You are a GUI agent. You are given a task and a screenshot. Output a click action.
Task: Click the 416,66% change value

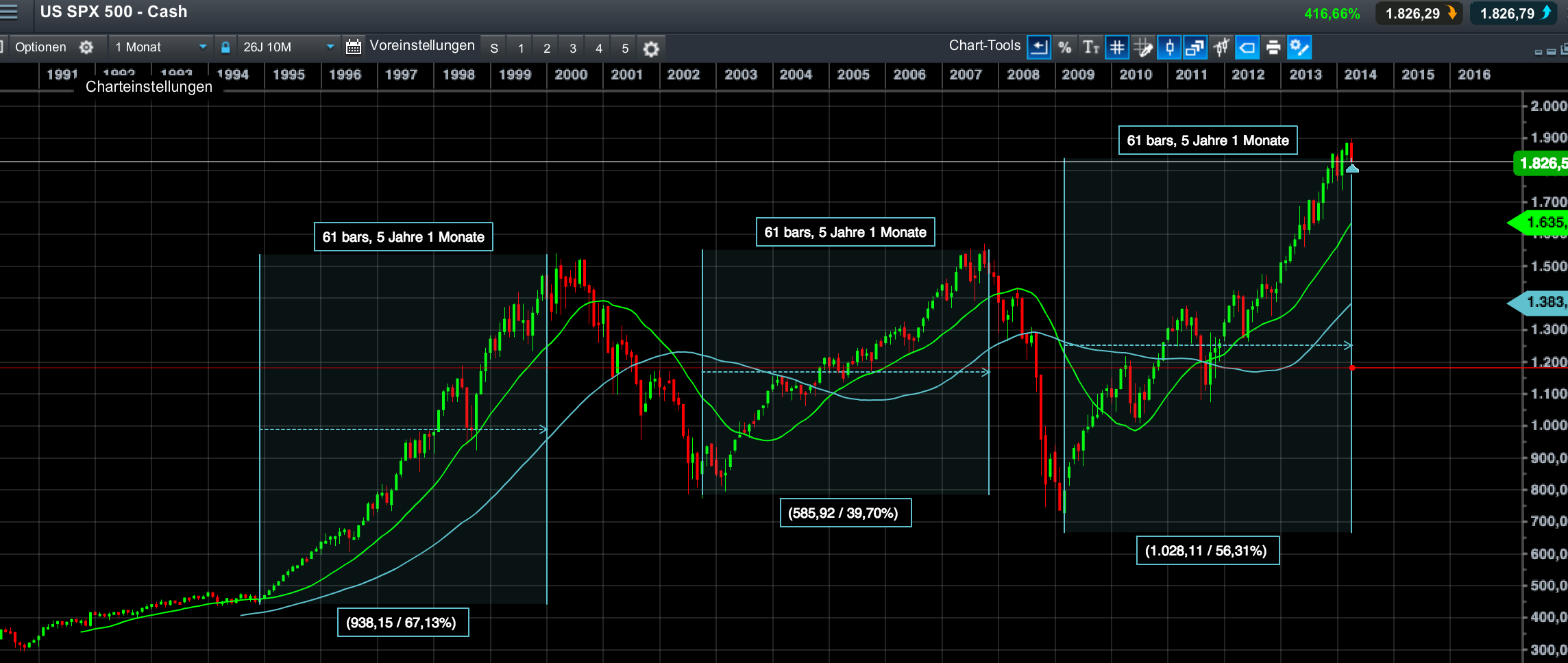coord(1332,14)
